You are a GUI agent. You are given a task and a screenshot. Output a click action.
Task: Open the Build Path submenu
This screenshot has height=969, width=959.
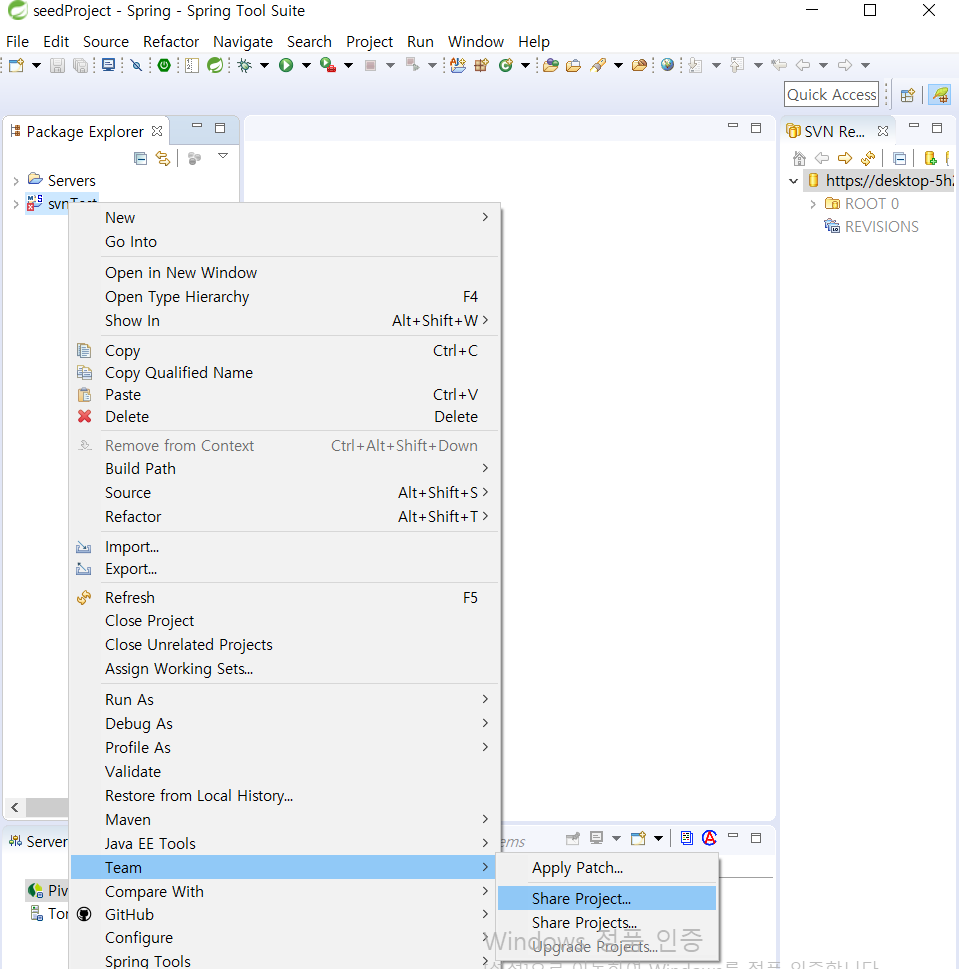point(284,468)
